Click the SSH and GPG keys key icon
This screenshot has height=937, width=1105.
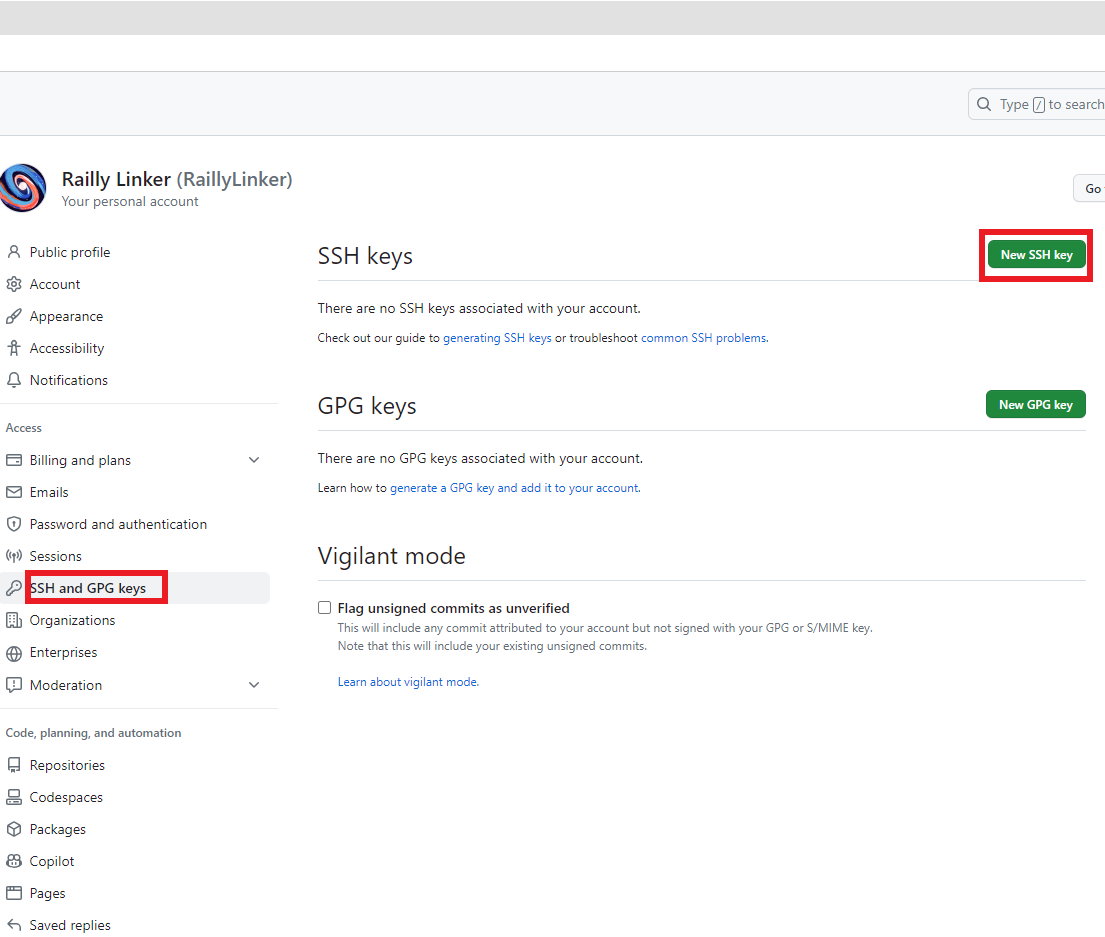coord(14,588)
